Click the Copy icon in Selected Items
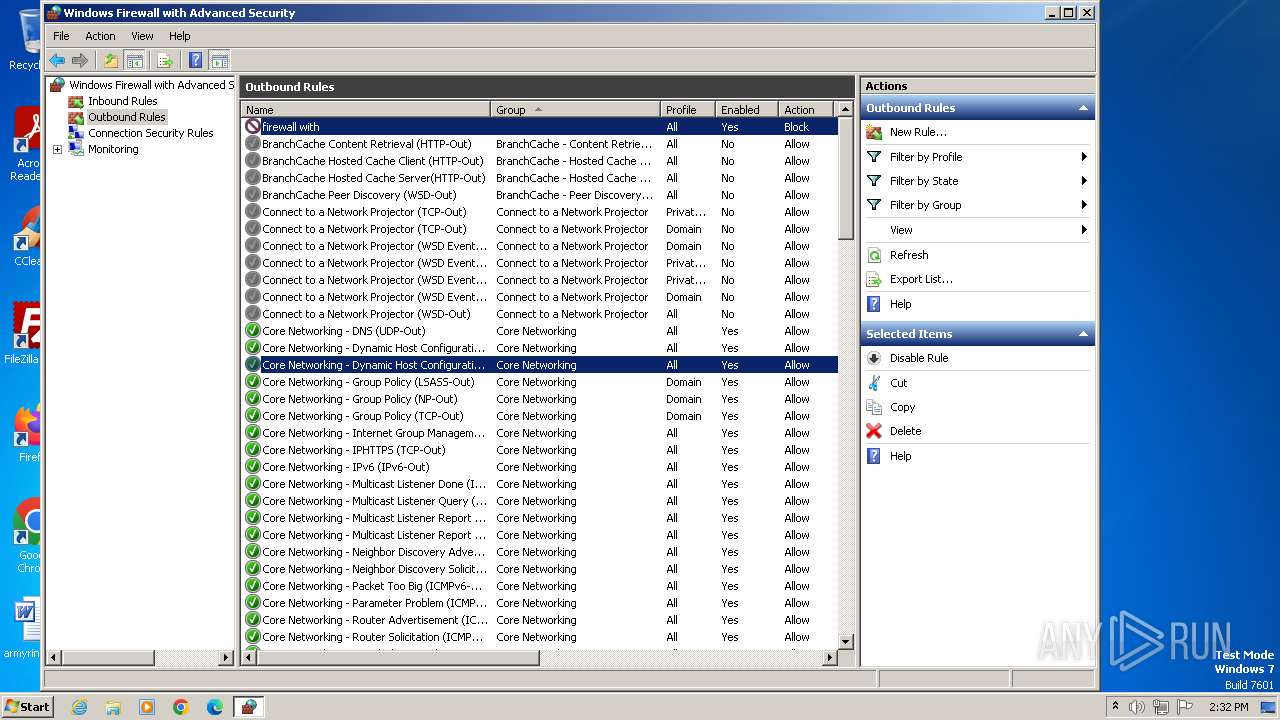 874,407
